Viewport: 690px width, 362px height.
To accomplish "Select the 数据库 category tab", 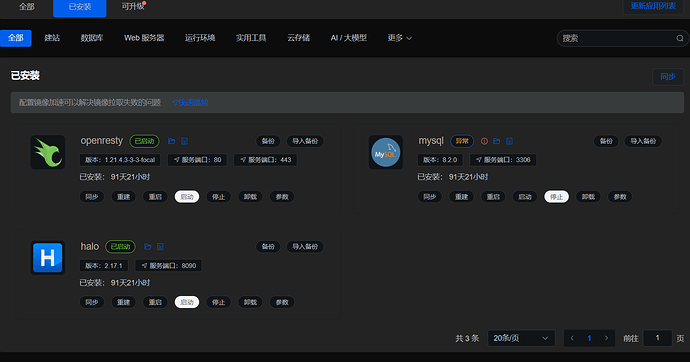I will coord(92,38).
